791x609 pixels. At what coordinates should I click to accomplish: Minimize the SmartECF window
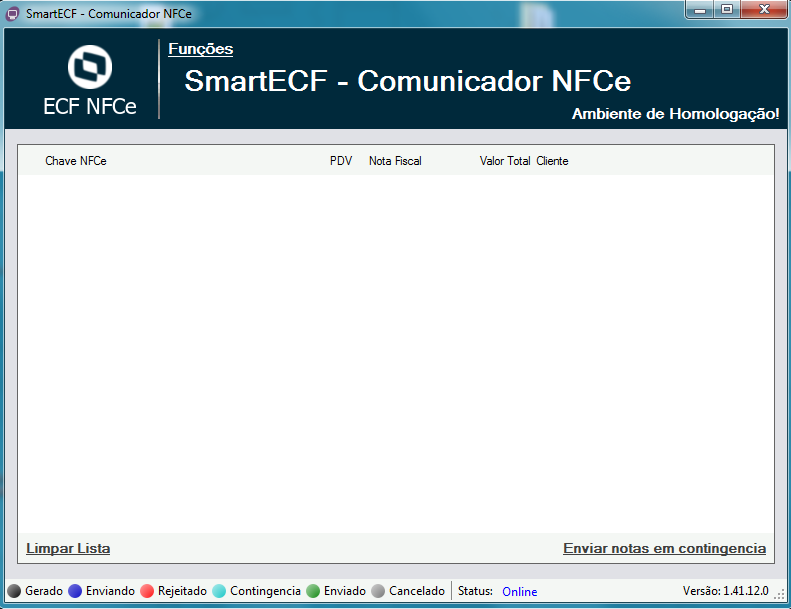click(700, 9)
